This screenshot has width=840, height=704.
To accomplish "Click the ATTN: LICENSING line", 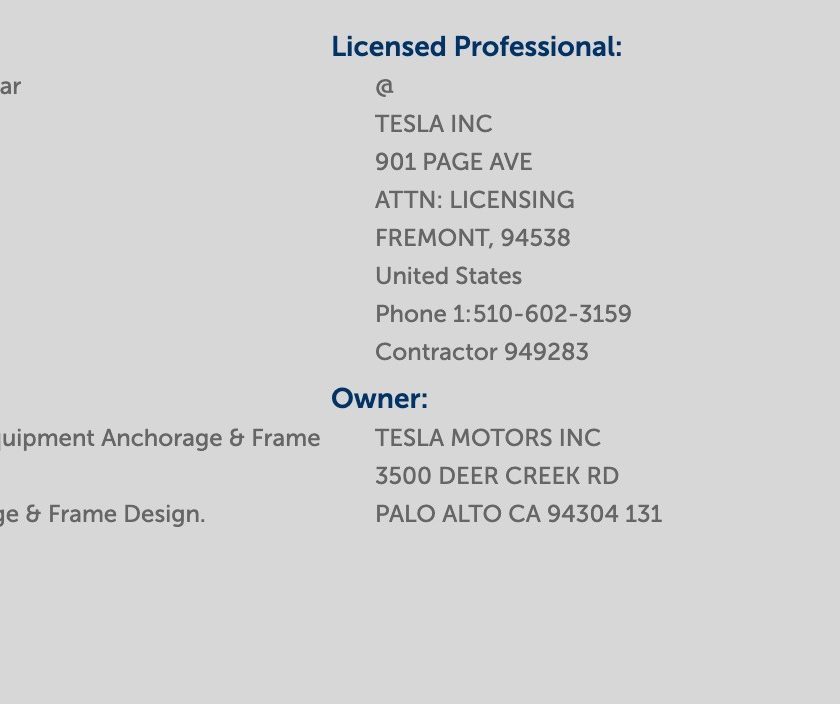I will click(x=475, y=200).
